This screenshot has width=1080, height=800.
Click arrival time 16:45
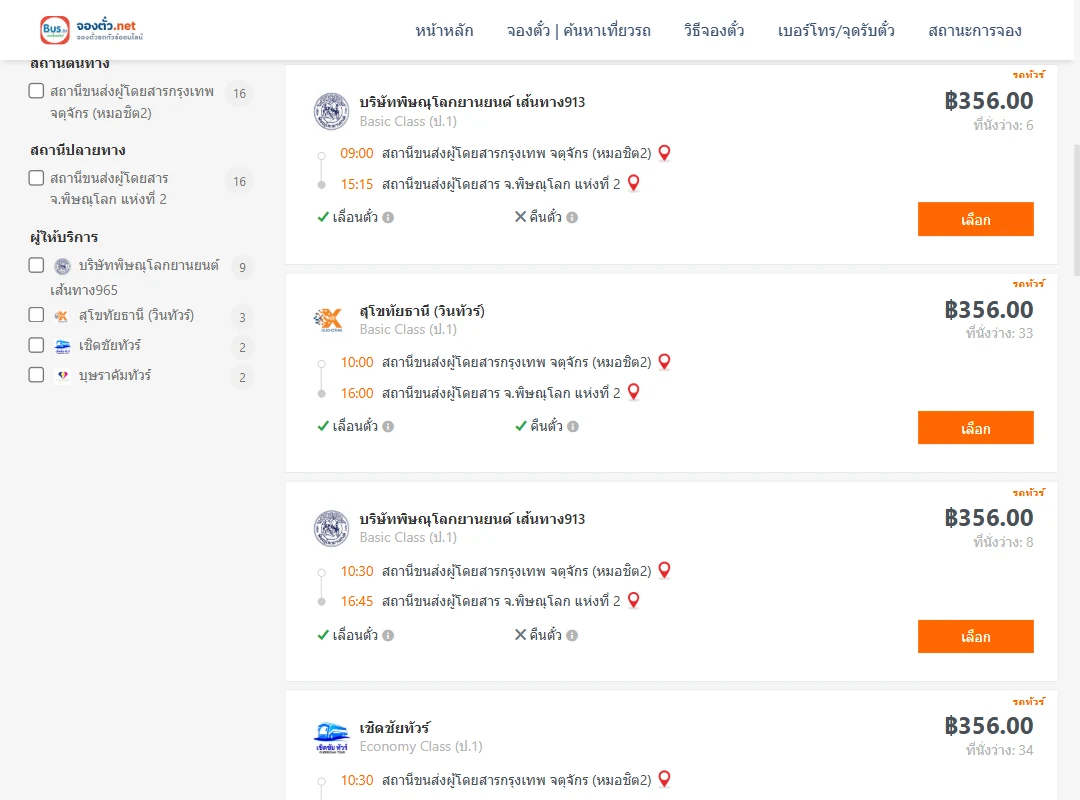point(357,602)
